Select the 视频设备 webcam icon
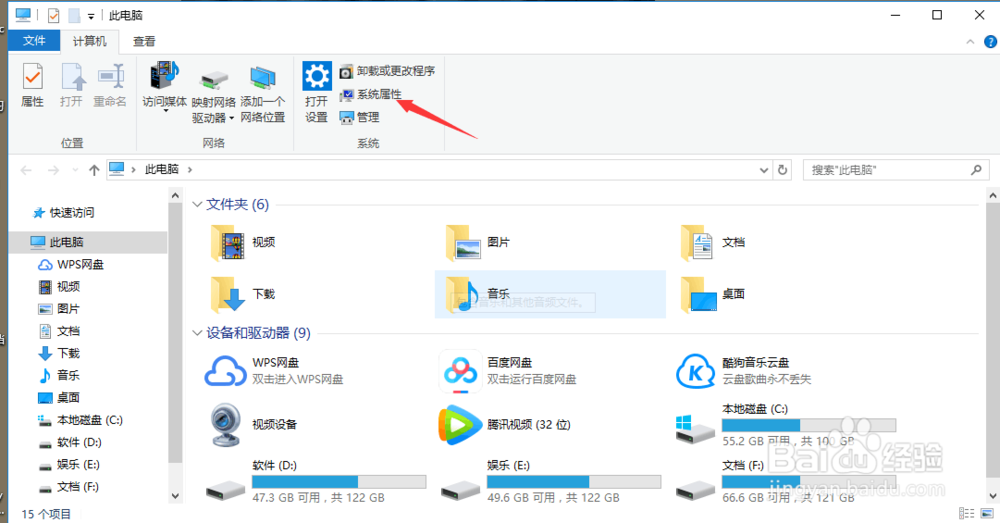1000x523 pixels. 225,424
